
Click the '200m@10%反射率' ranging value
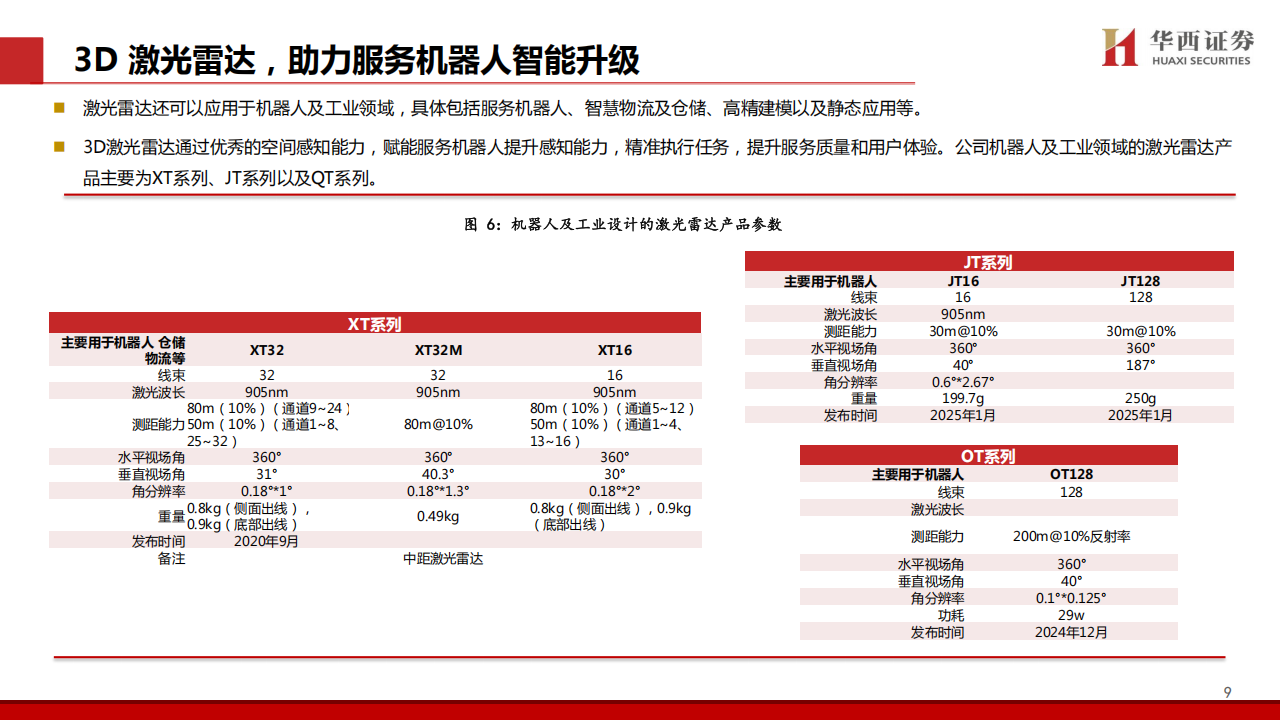(x=1071, y=536)
